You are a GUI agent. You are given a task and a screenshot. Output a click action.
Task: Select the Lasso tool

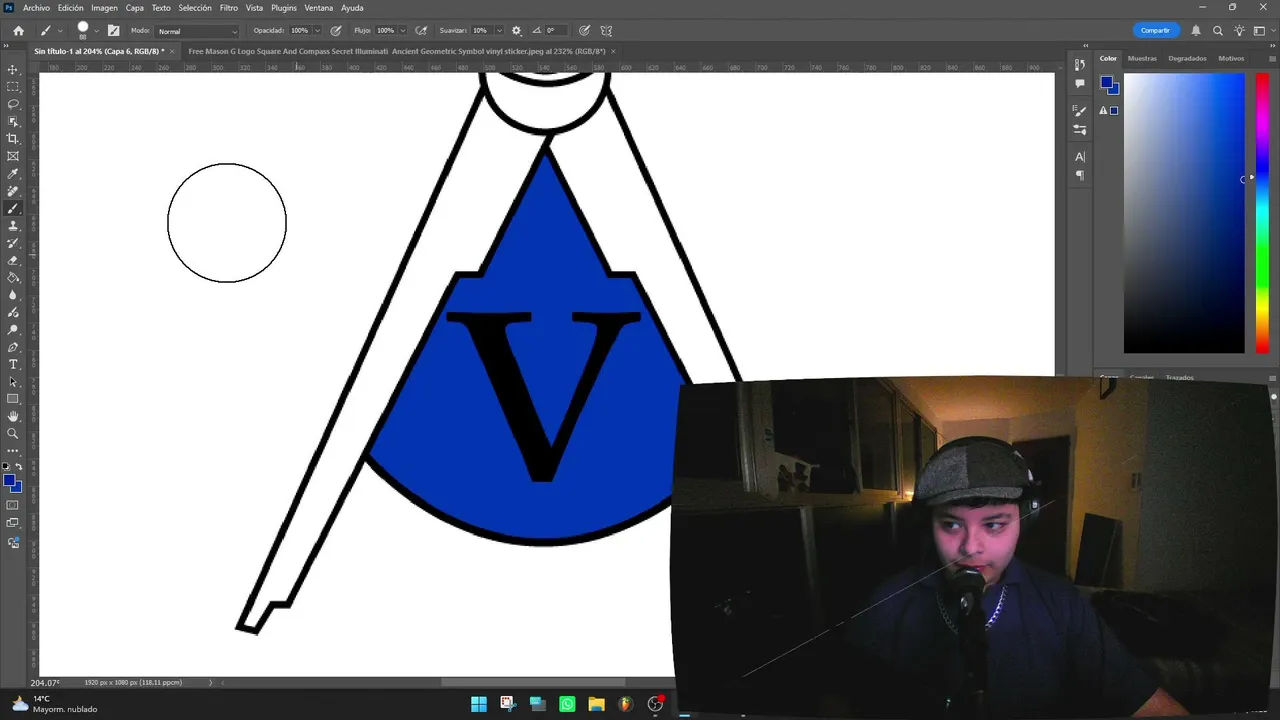click(13, 104)
